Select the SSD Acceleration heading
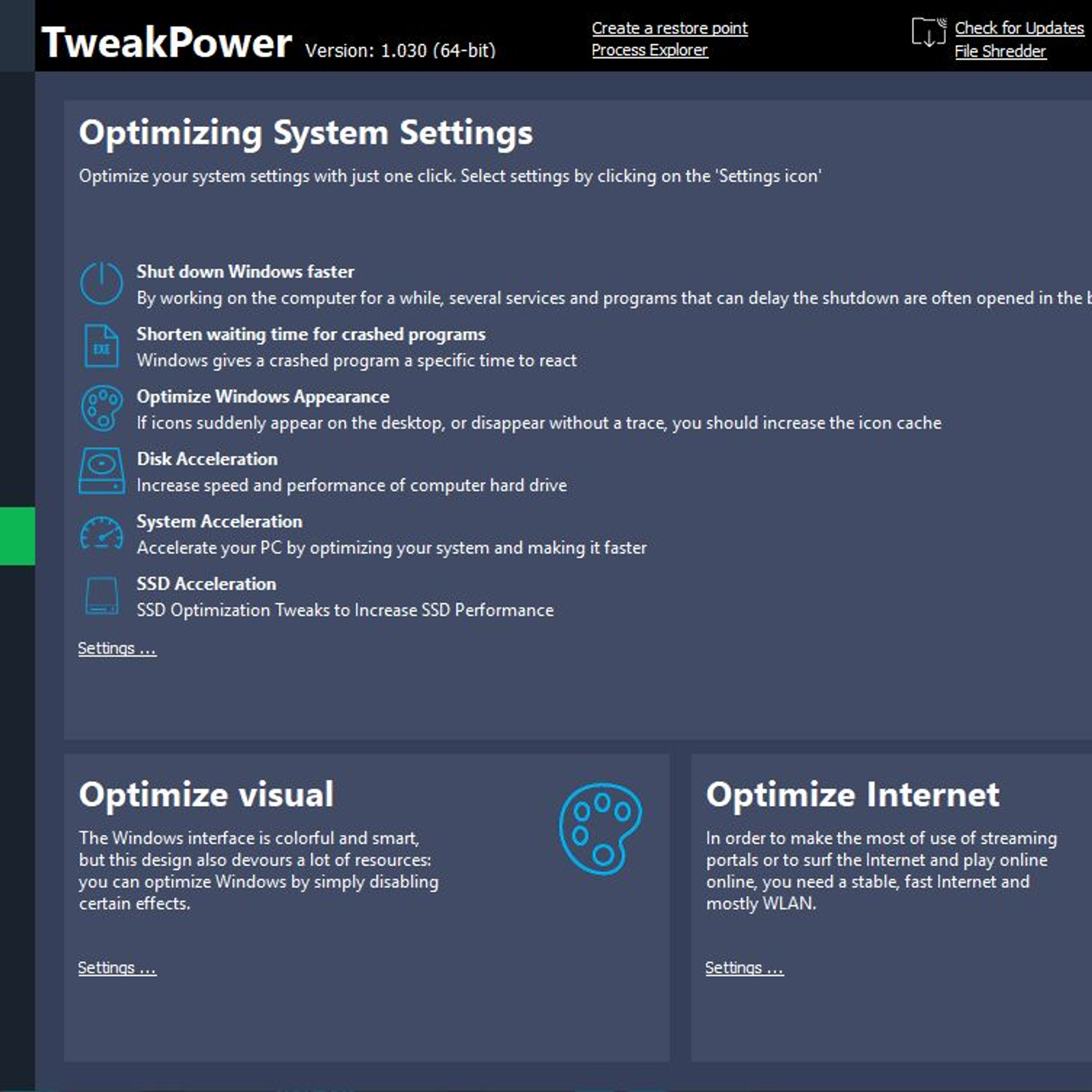This screenshot has width=1092, height=1092. [206, 584]
